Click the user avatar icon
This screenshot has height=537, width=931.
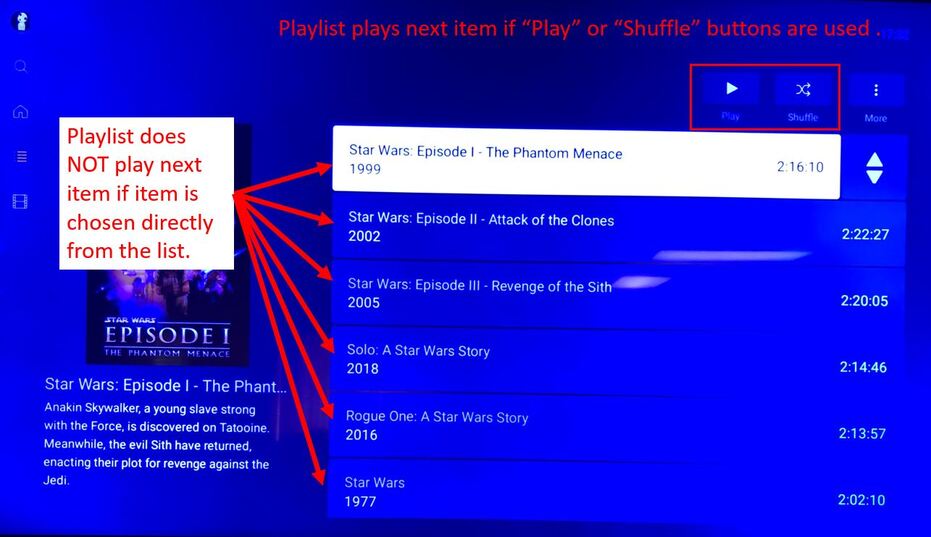coord(21,21)
